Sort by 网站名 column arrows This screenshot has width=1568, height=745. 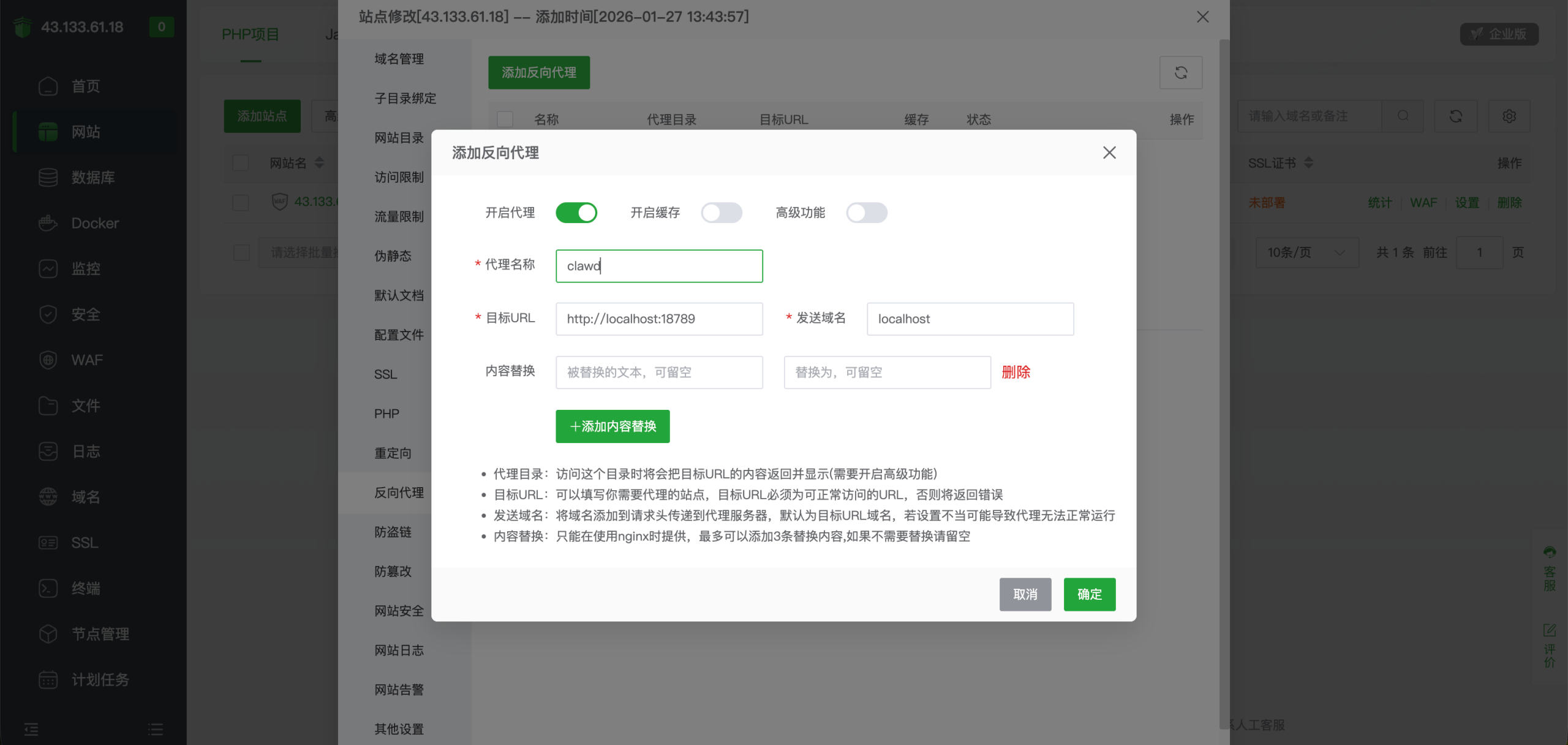tap(319, 163)
